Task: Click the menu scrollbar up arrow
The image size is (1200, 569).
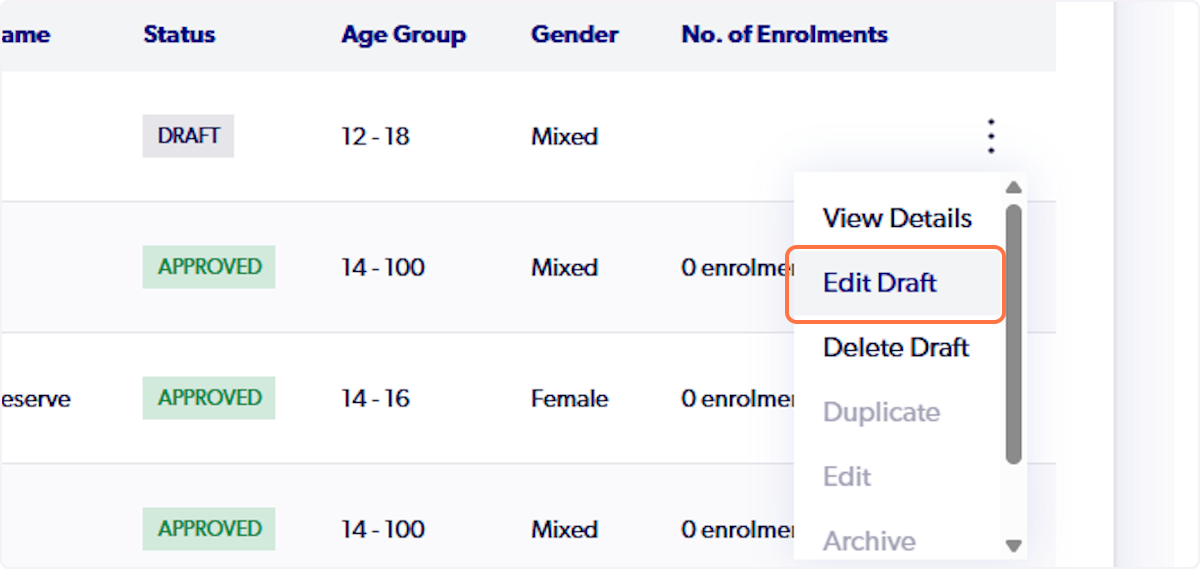Action: (x=1013, y=186)
